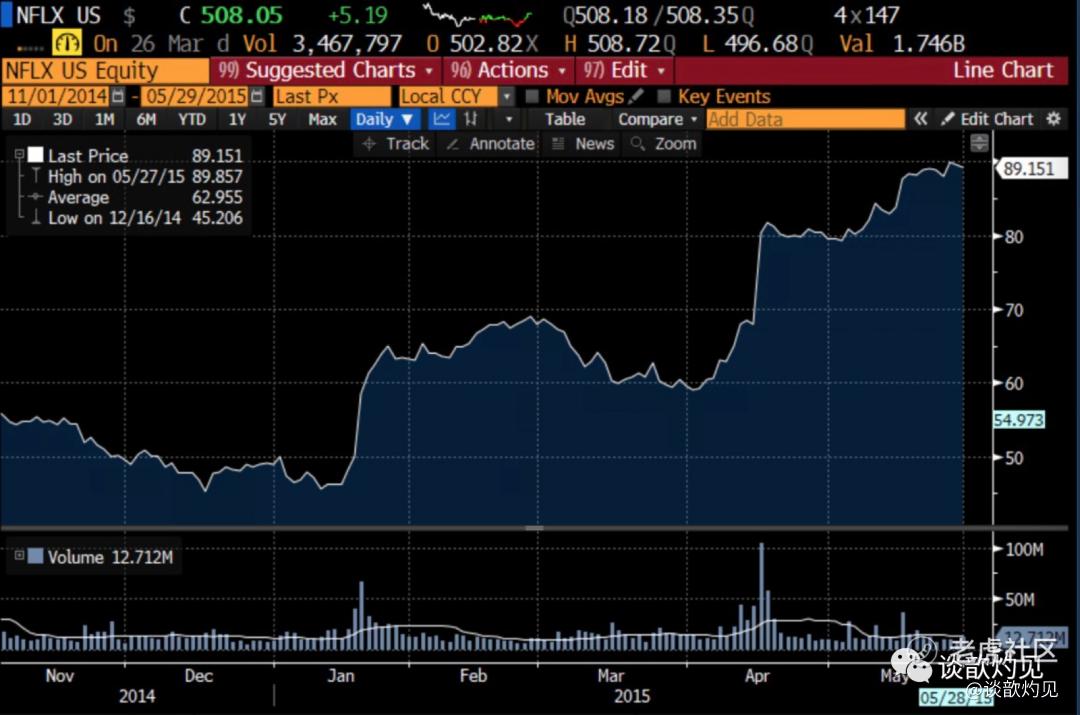Select the 5Y range tab
This screenshot has height=715, width=1080.
(277, 119)
